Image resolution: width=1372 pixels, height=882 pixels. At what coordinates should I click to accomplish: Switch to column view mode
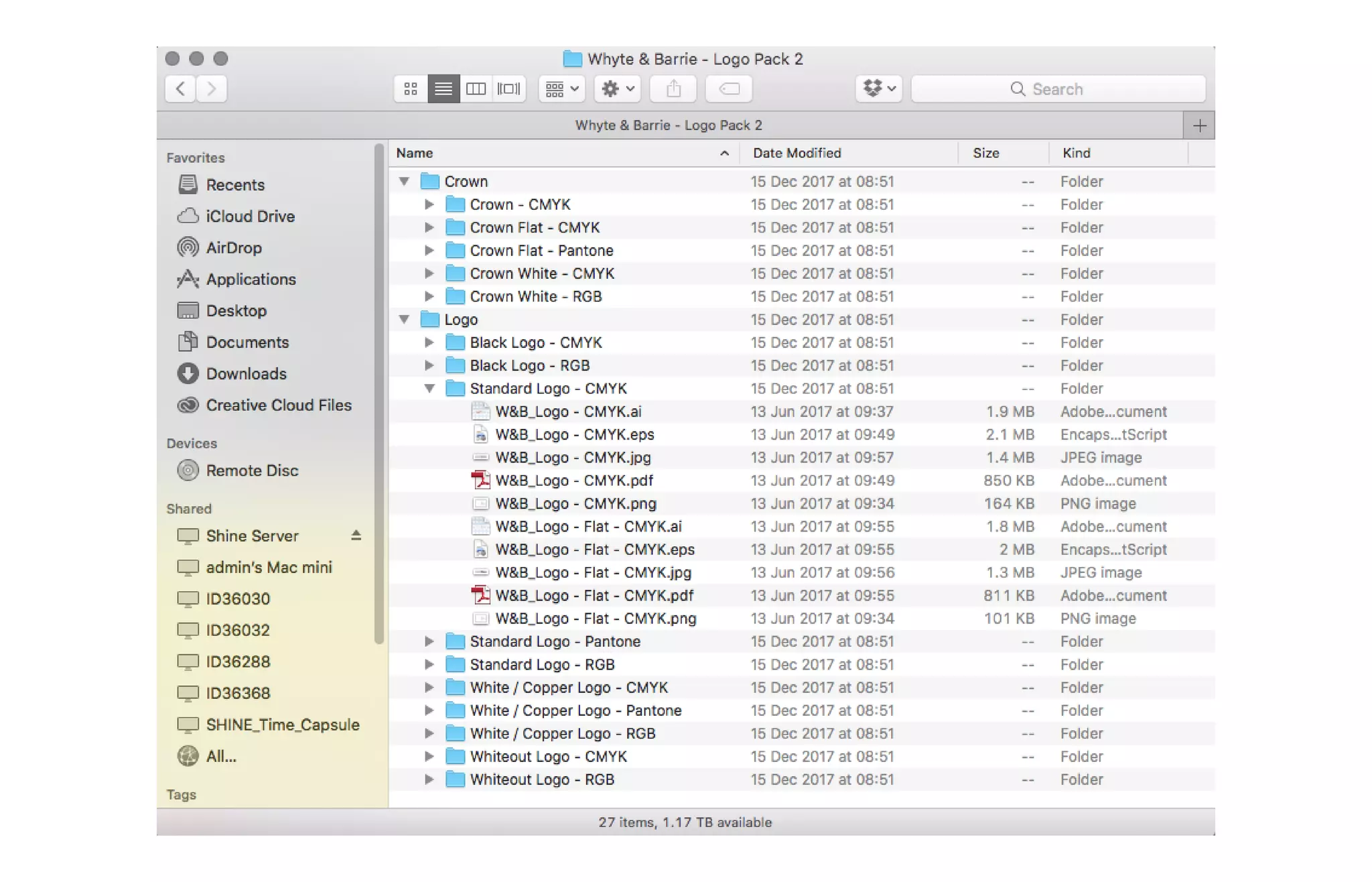(x=476, y=88)
